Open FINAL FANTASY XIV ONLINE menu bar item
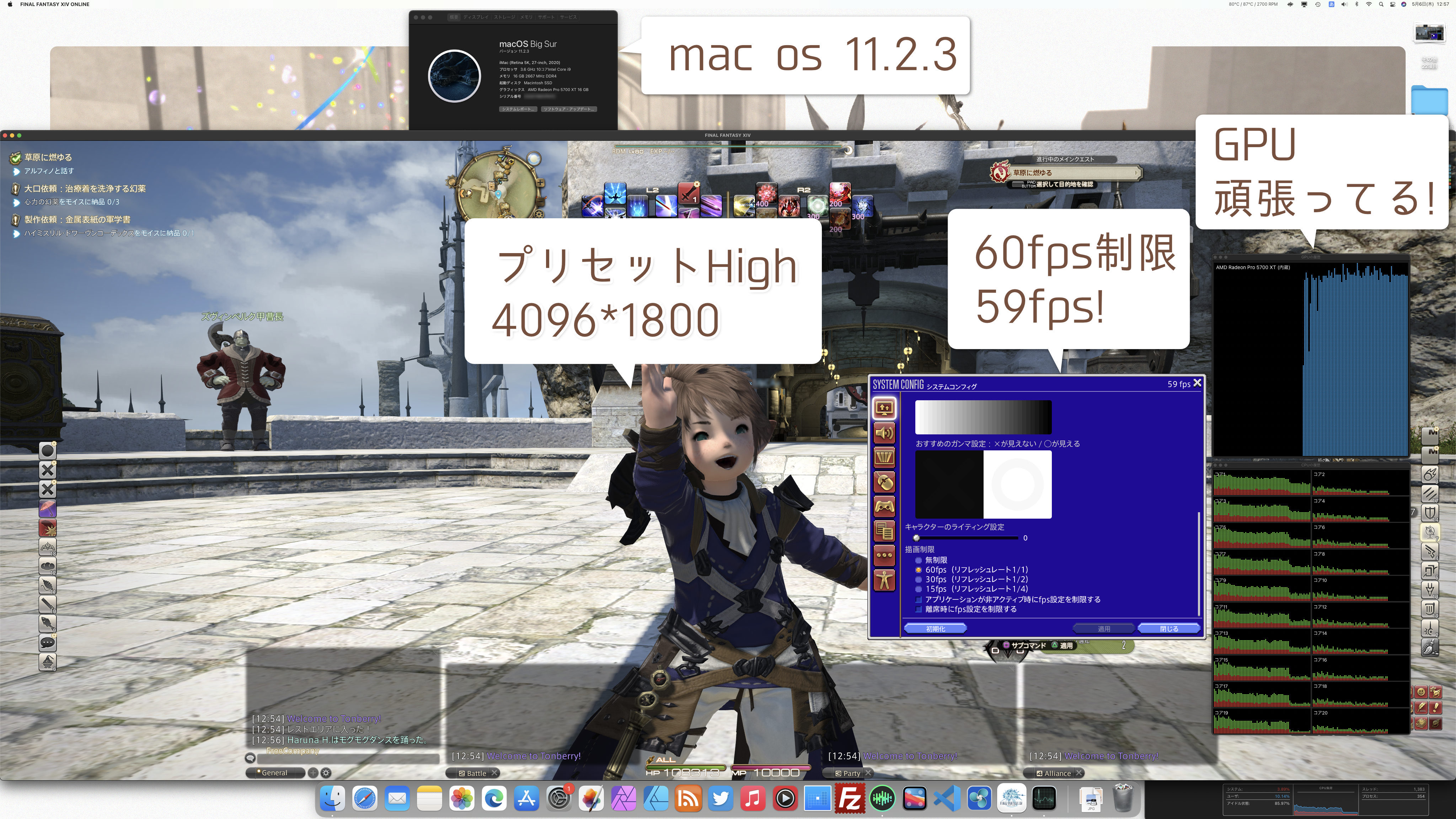The height and width of the screenshot is (819, 1456). (x=55, y=4)
